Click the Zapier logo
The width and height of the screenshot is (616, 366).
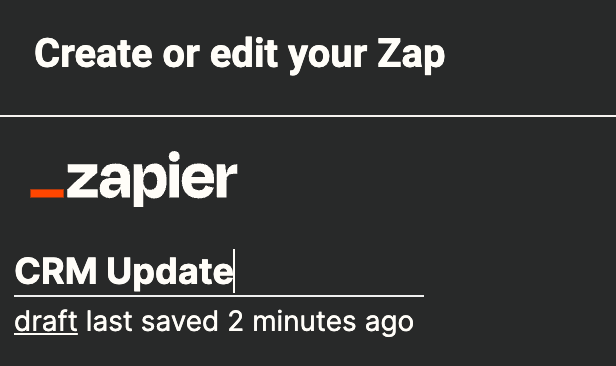point(134,179)
